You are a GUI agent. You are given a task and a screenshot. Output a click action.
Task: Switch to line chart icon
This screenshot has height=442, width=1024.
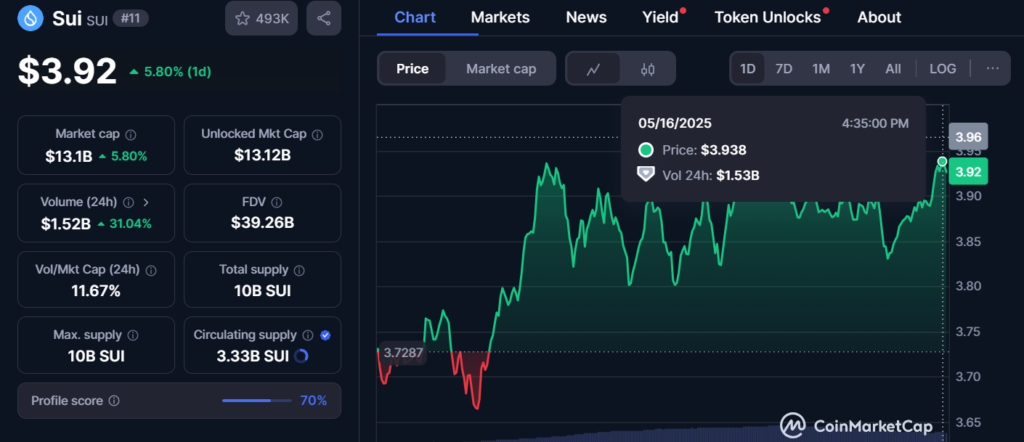[593, 69]
